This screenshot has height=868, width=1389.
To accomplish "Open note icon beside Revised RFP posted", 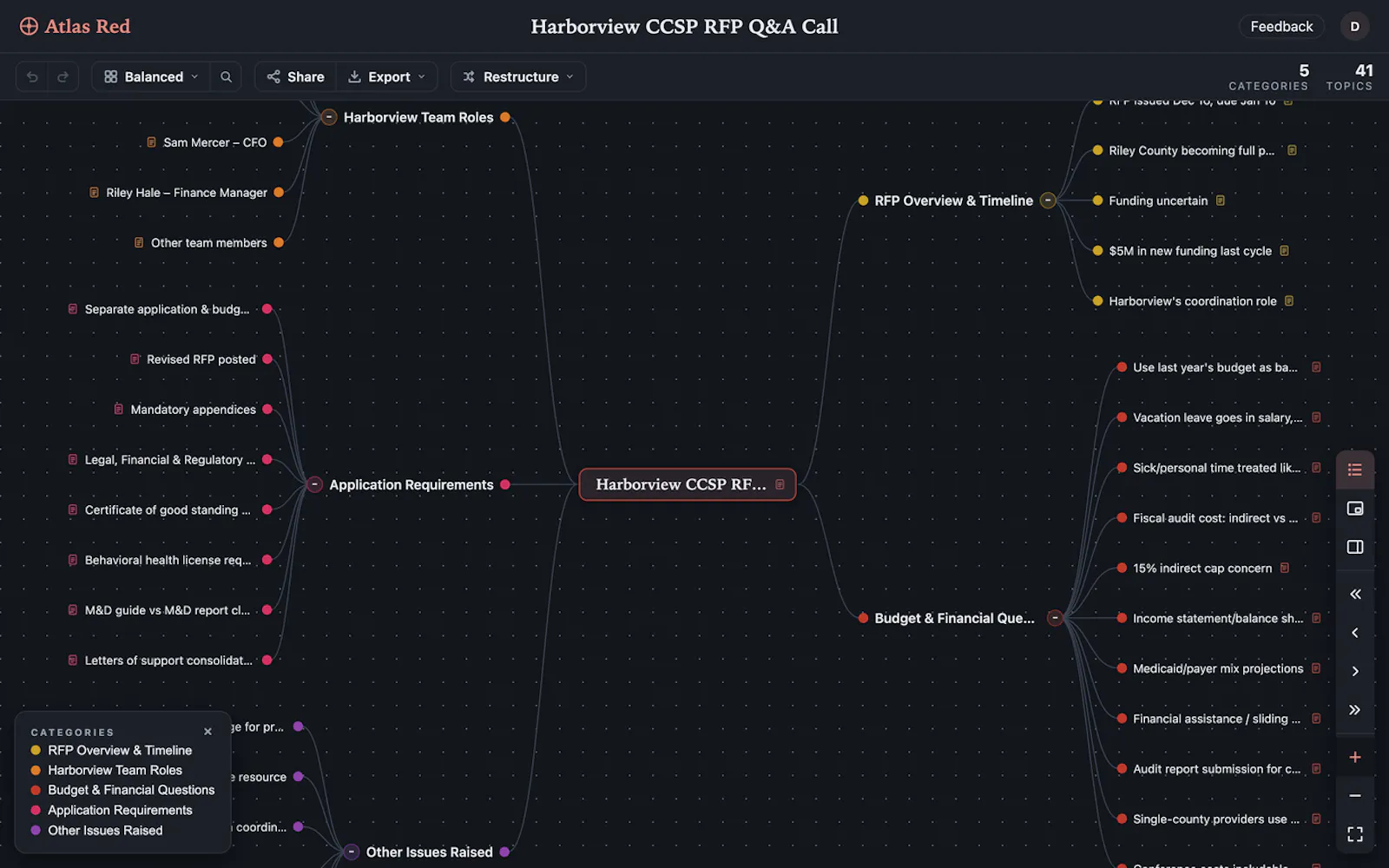I will (x=135, y=358).
